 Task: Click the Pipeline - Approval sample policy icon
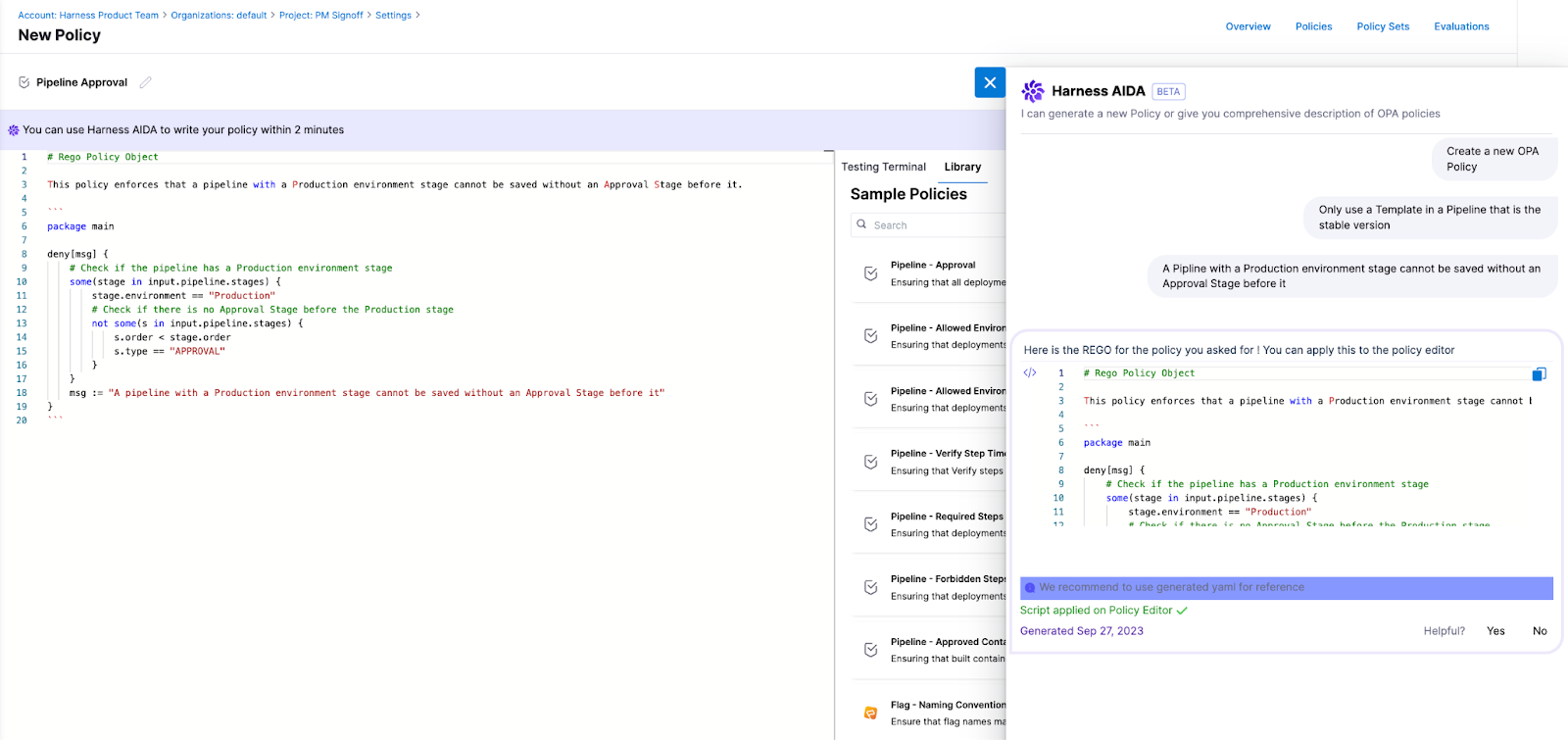click(x=870, y=273)
